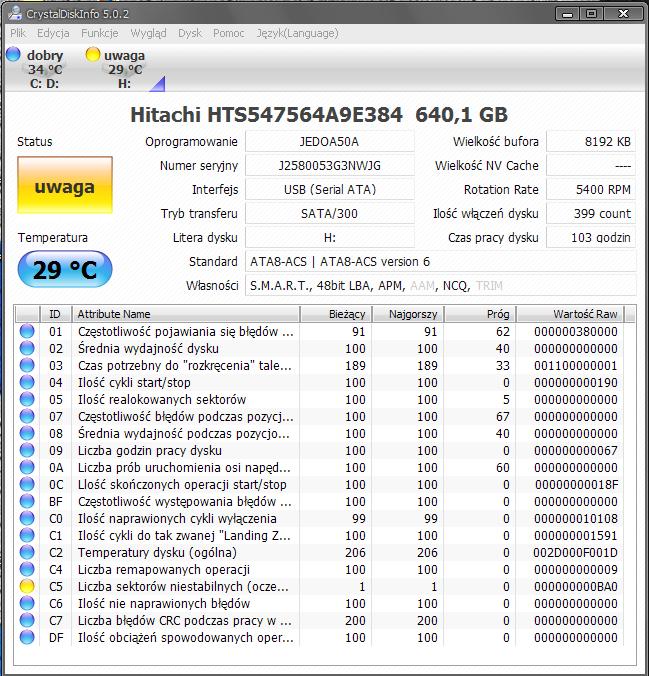Click the serial number field J2580053G3NWJG
Viewport: 649px width, 676px height.
(x=329, y=166)
